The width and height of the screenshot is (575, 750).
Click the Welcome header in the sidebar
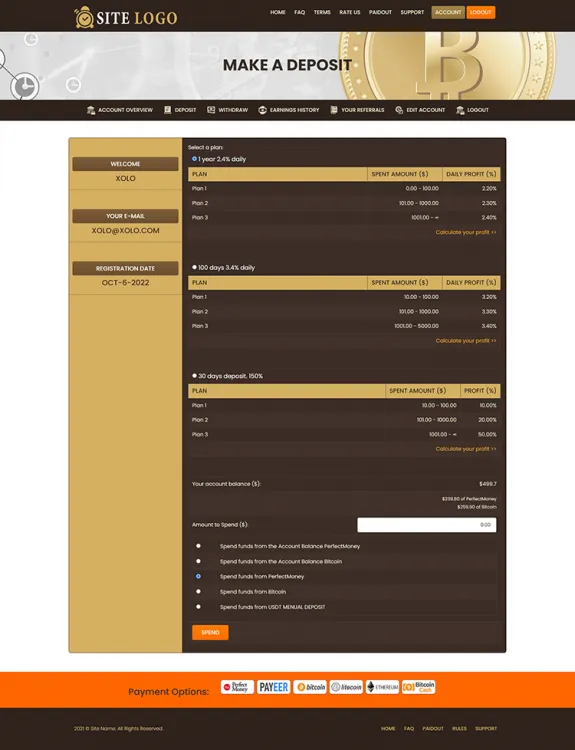125,164
